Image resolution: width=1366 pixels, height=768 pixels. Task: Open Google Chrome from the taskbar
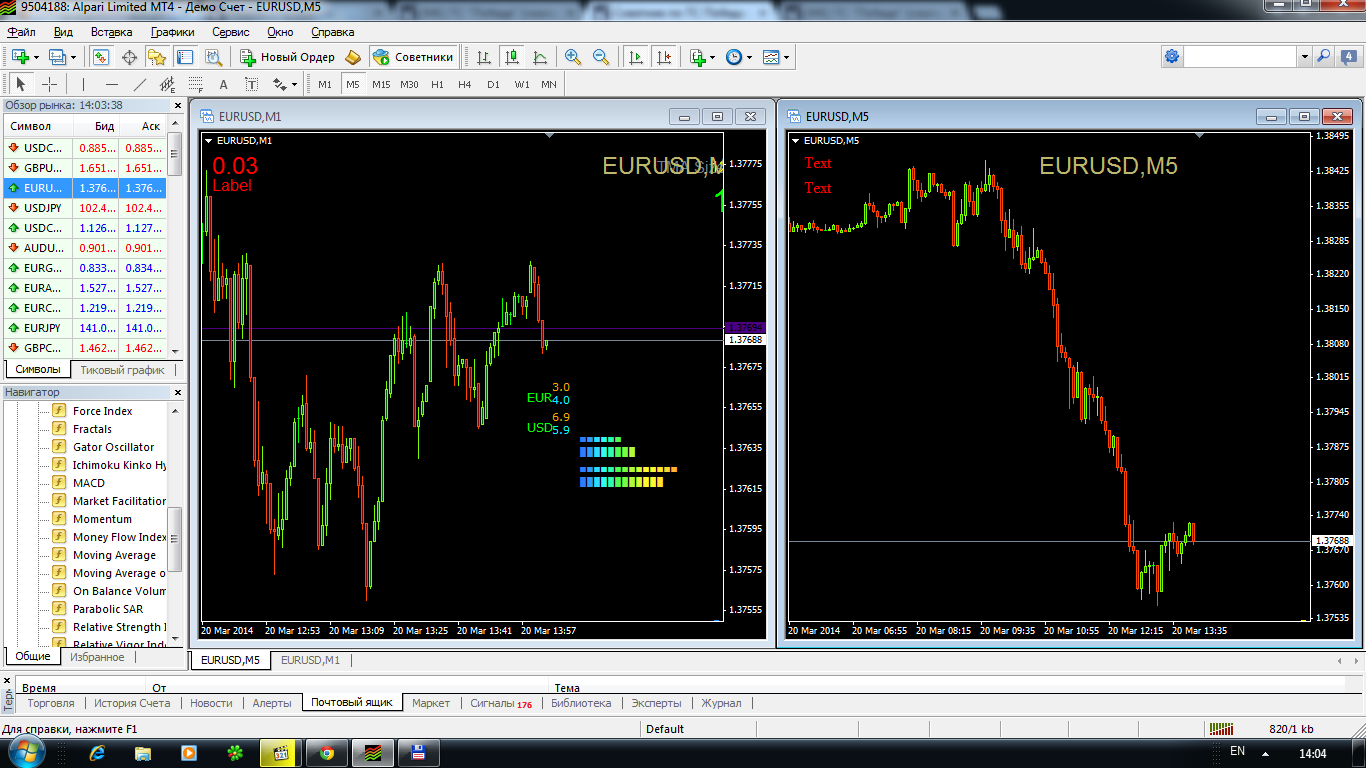pos(327,752)
